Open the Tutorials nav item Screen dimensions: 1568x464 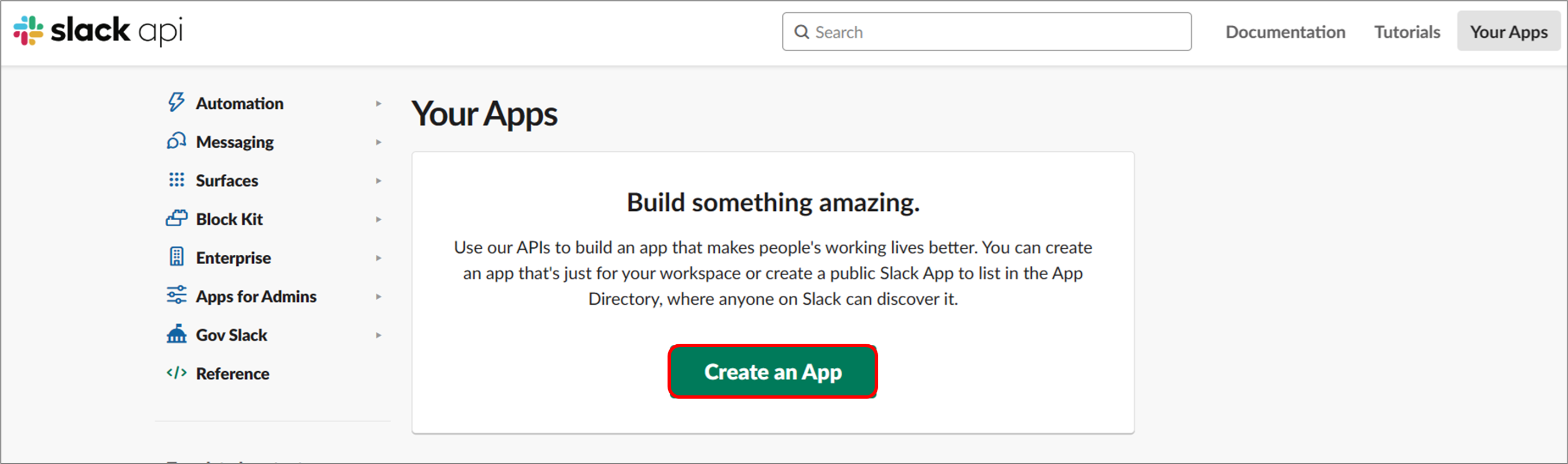1406,32
